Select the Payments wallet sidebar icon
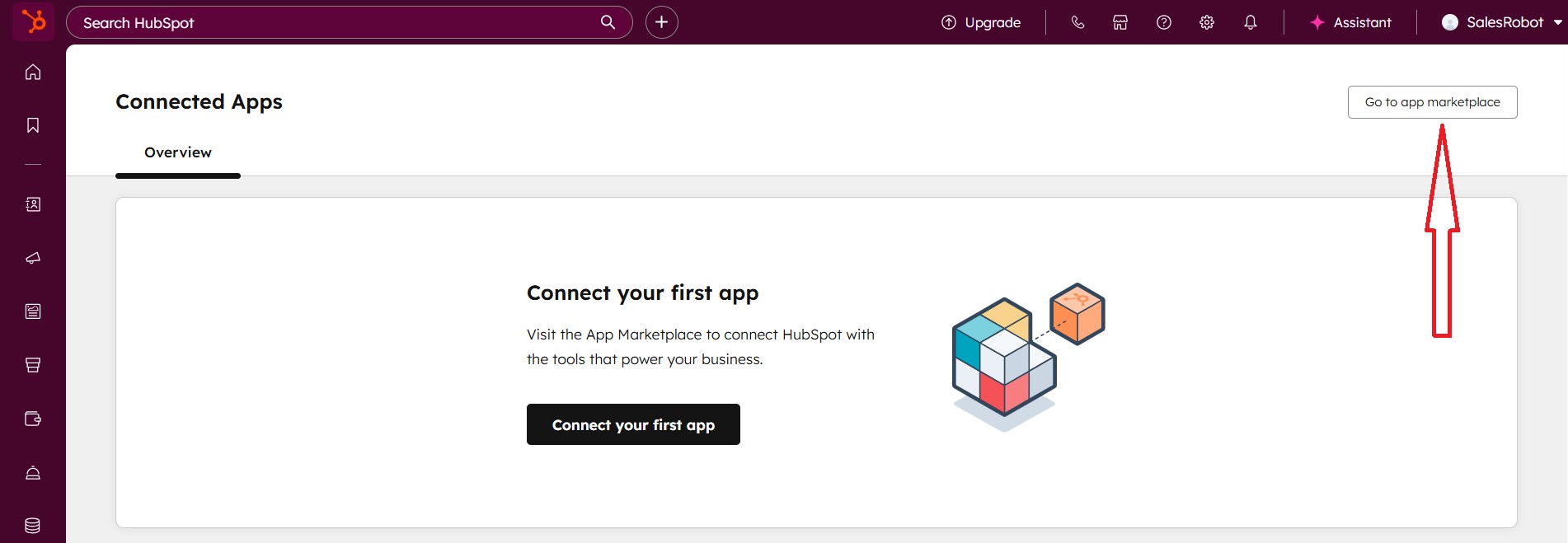Viewport: 1568px width, 543px height. point(33,418)
